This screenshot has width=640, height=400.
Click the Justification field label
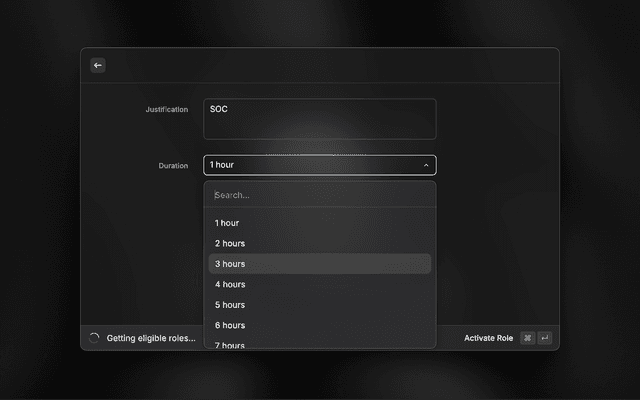[166, 109]
